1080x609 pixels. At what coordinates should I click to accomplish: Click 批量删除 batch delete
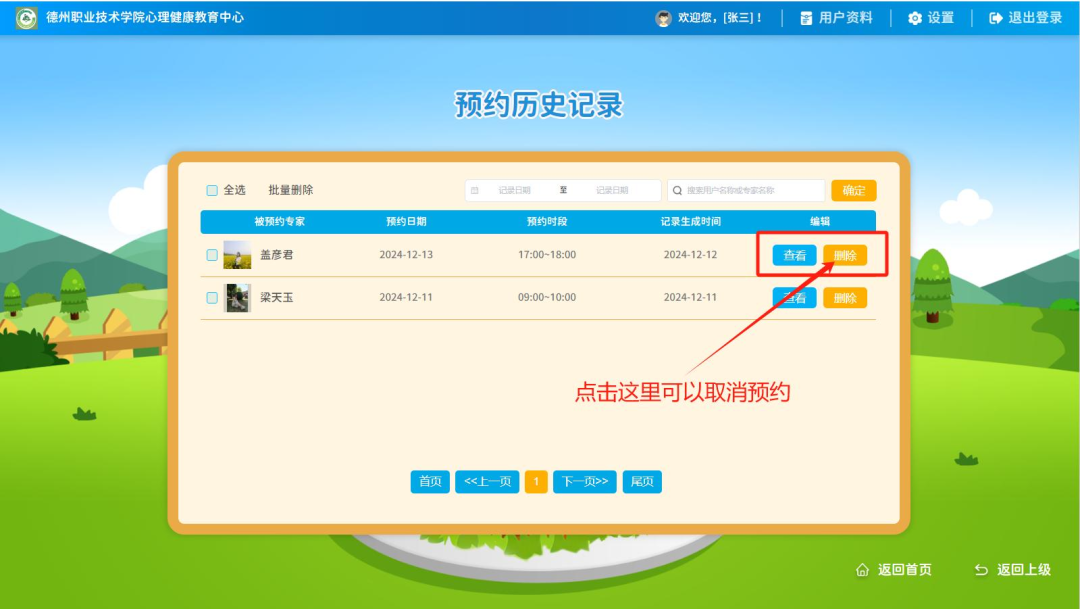click(x=291, y=190)
